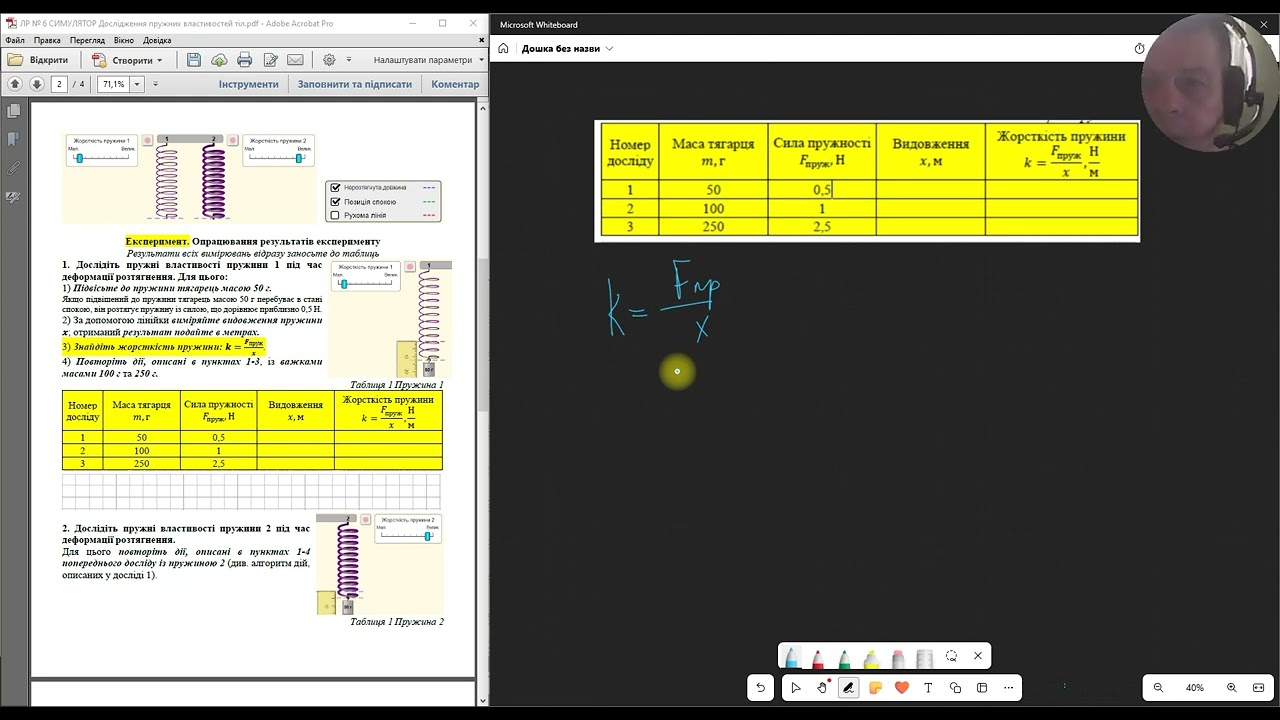Open the bookmarks panel icon

14,139
